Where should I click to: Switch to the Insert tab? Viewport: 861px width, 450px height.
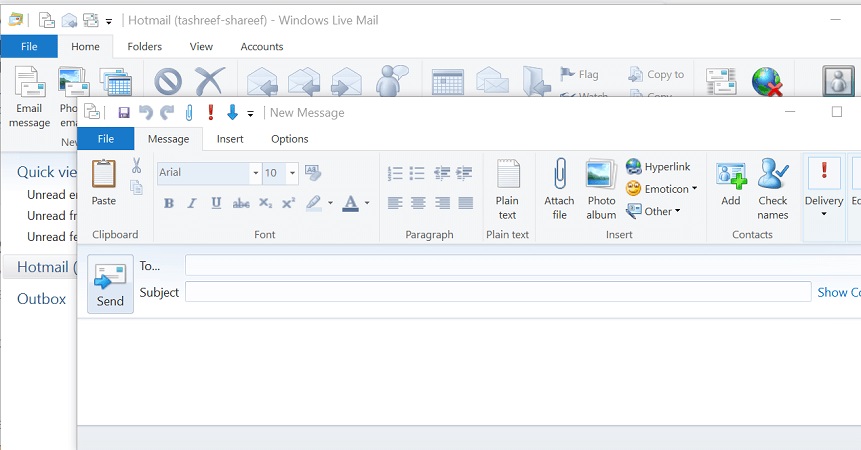230,139
